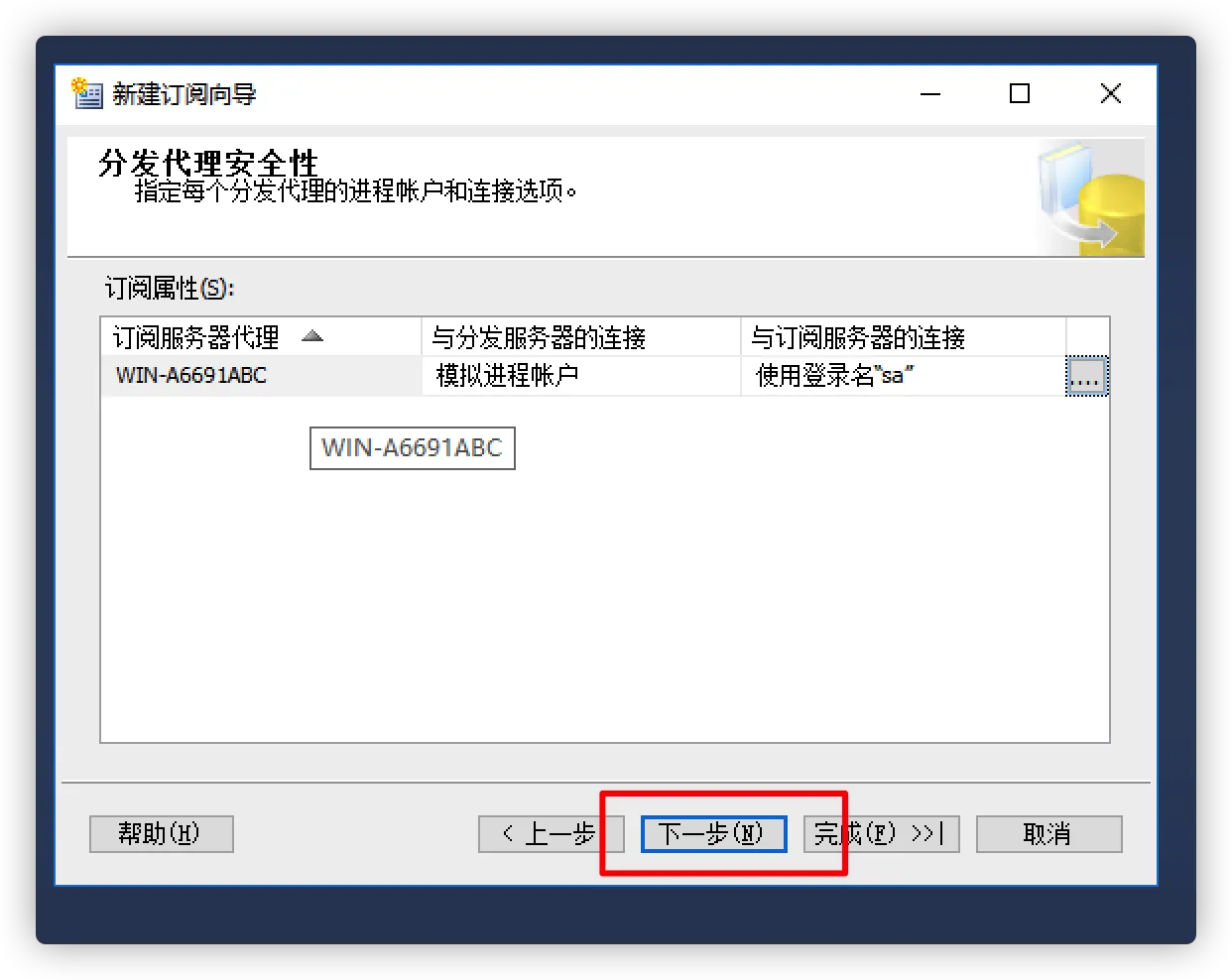Close the 新建订阅向导 dialog
1232x980 pixels.
click(x=1110, y=94)
